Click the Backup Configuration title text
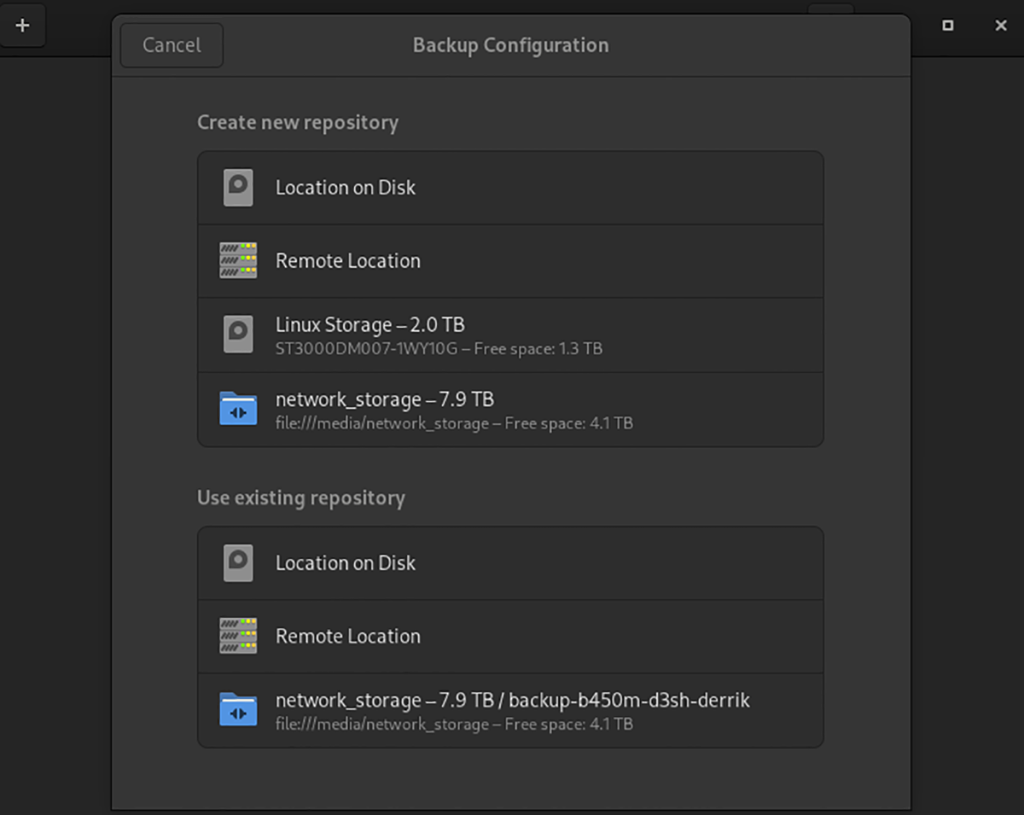Viewport: 1024px width, 815px height. (x=510, y=45)
